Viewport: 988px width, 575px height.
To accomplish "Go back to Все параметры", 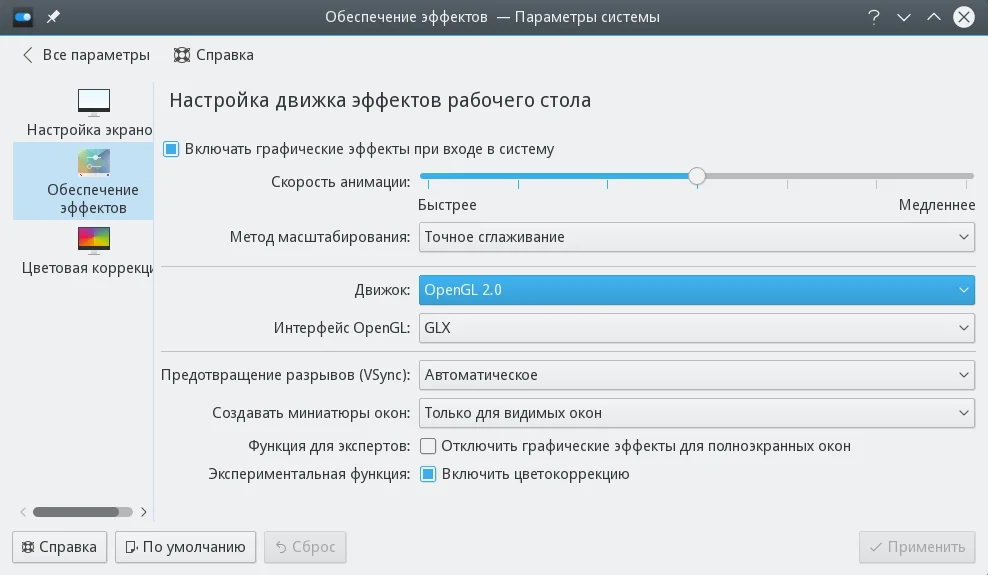I will point(86,55).
